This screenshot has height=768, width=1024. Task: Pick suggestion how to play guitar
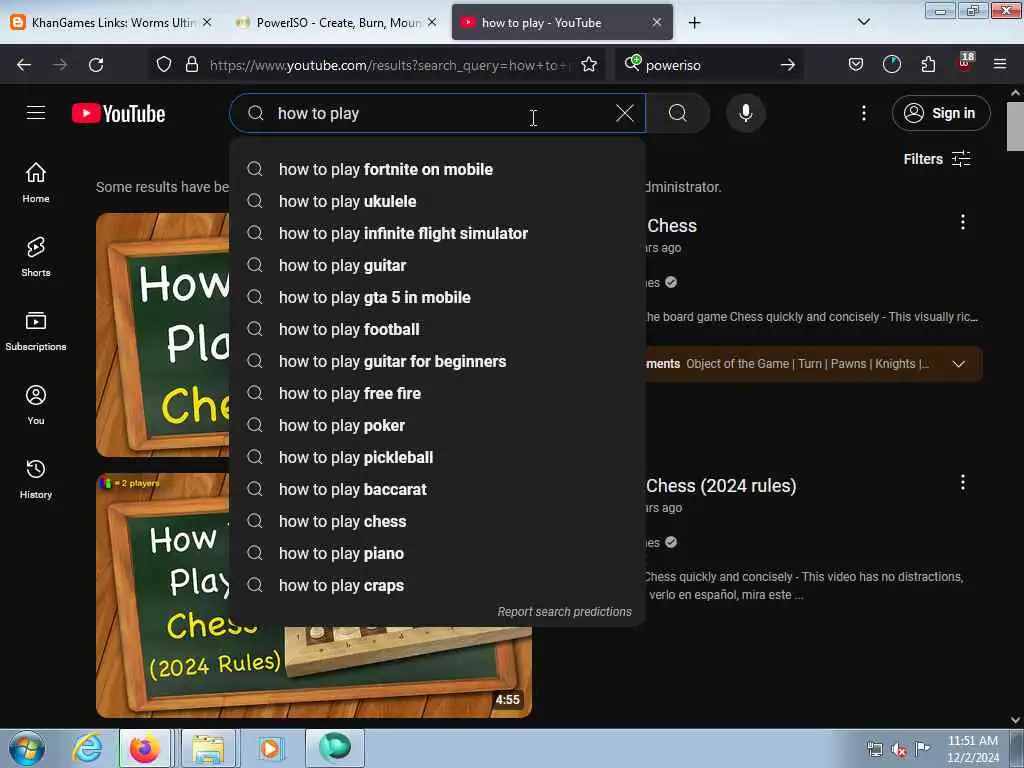coord(438,265)
